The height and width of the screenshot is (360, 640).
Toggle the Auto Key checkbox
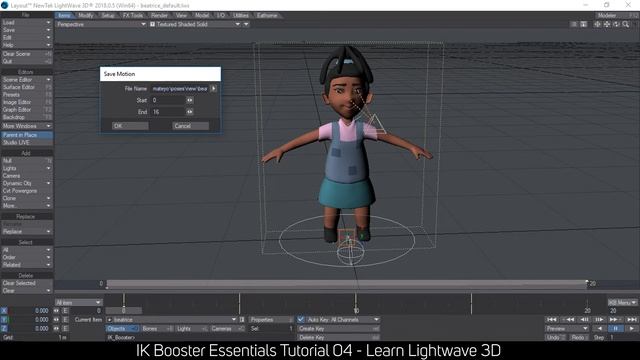301,320
